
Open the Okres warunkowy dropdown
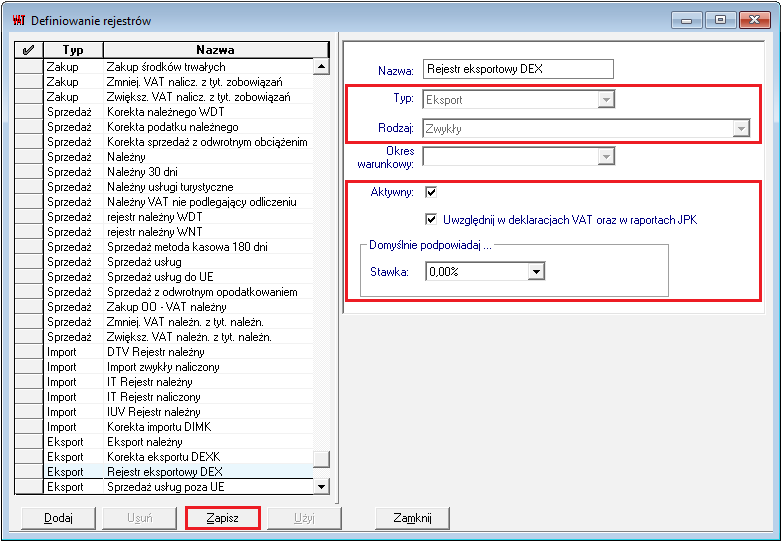click(x=606, y=156)
